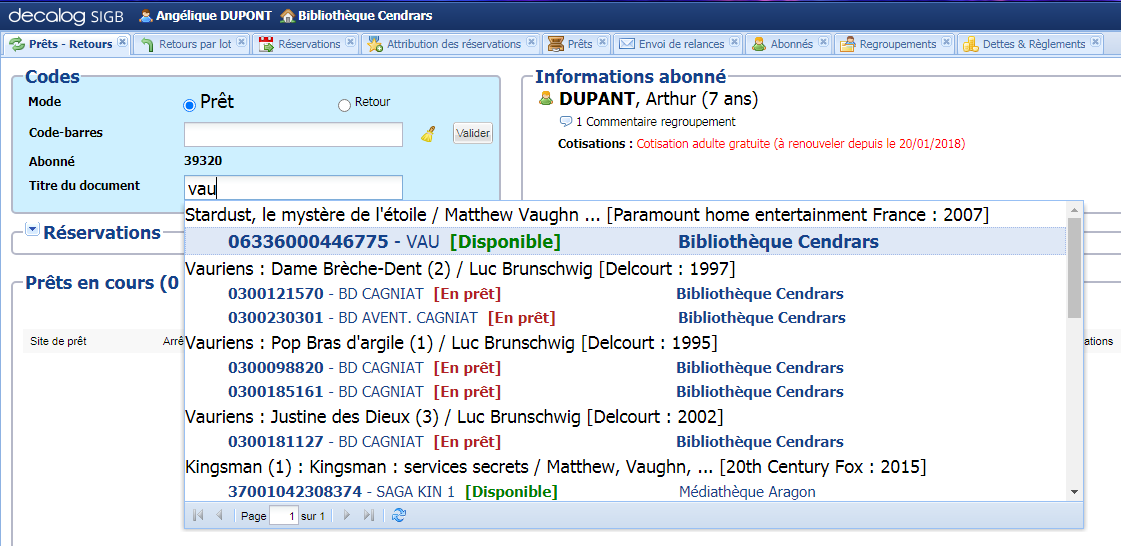
Task: Go to next page in results pager
Action: click(x=347, y=515)
